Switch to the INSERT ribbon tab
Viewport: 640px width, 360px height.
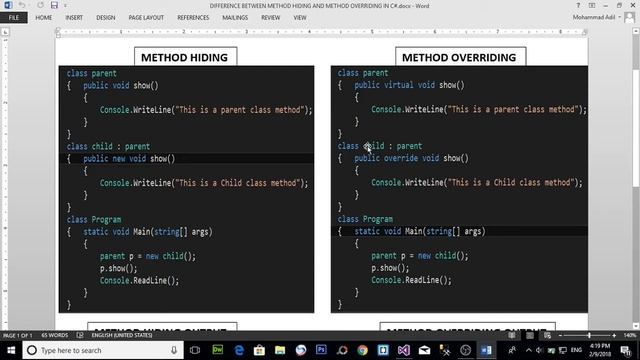click(74, 18)
